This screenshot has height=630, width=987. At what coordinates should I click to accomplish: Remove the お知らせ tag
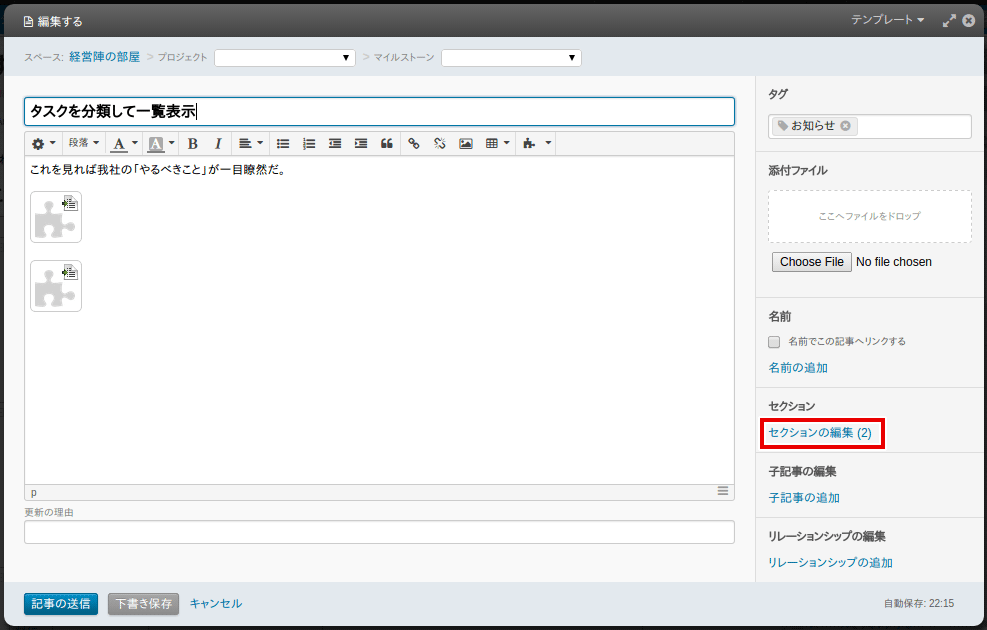[x=845, y=126]
